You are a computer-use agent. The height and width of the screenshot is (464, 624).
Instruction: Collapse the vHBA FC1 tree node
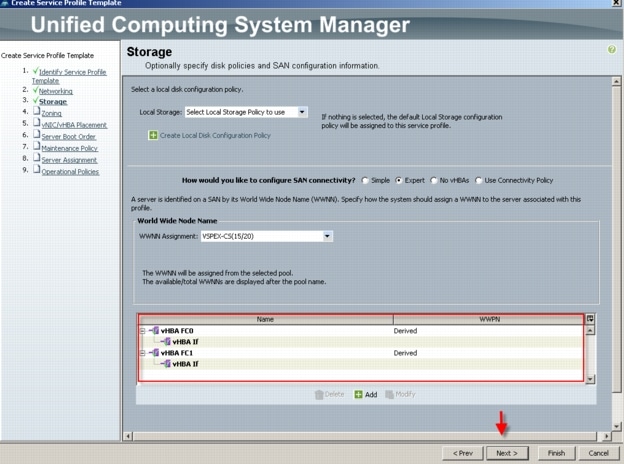[x=142, y=353]
